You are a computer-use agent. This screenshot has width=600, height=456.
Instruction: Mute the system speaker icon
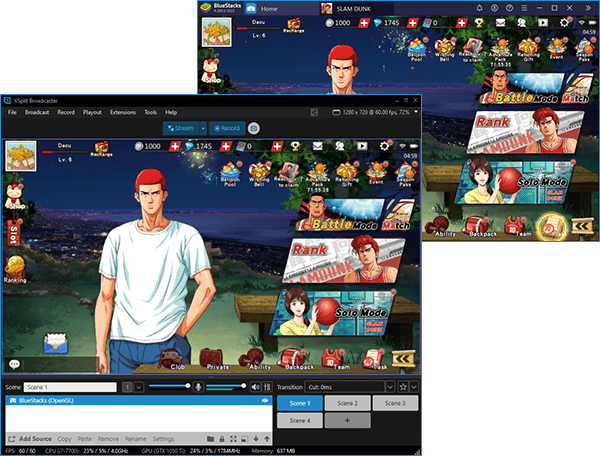(255, 387)
